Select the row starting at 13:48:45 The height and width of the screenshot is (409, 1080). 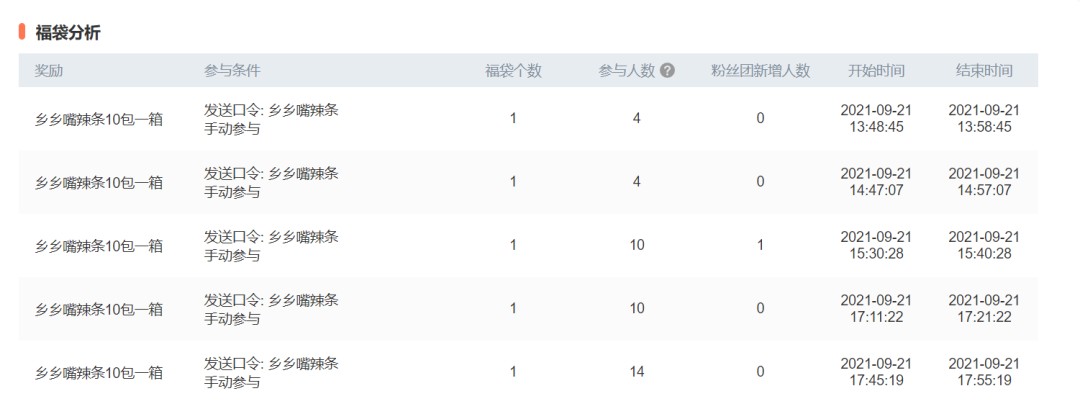[528, 118]
